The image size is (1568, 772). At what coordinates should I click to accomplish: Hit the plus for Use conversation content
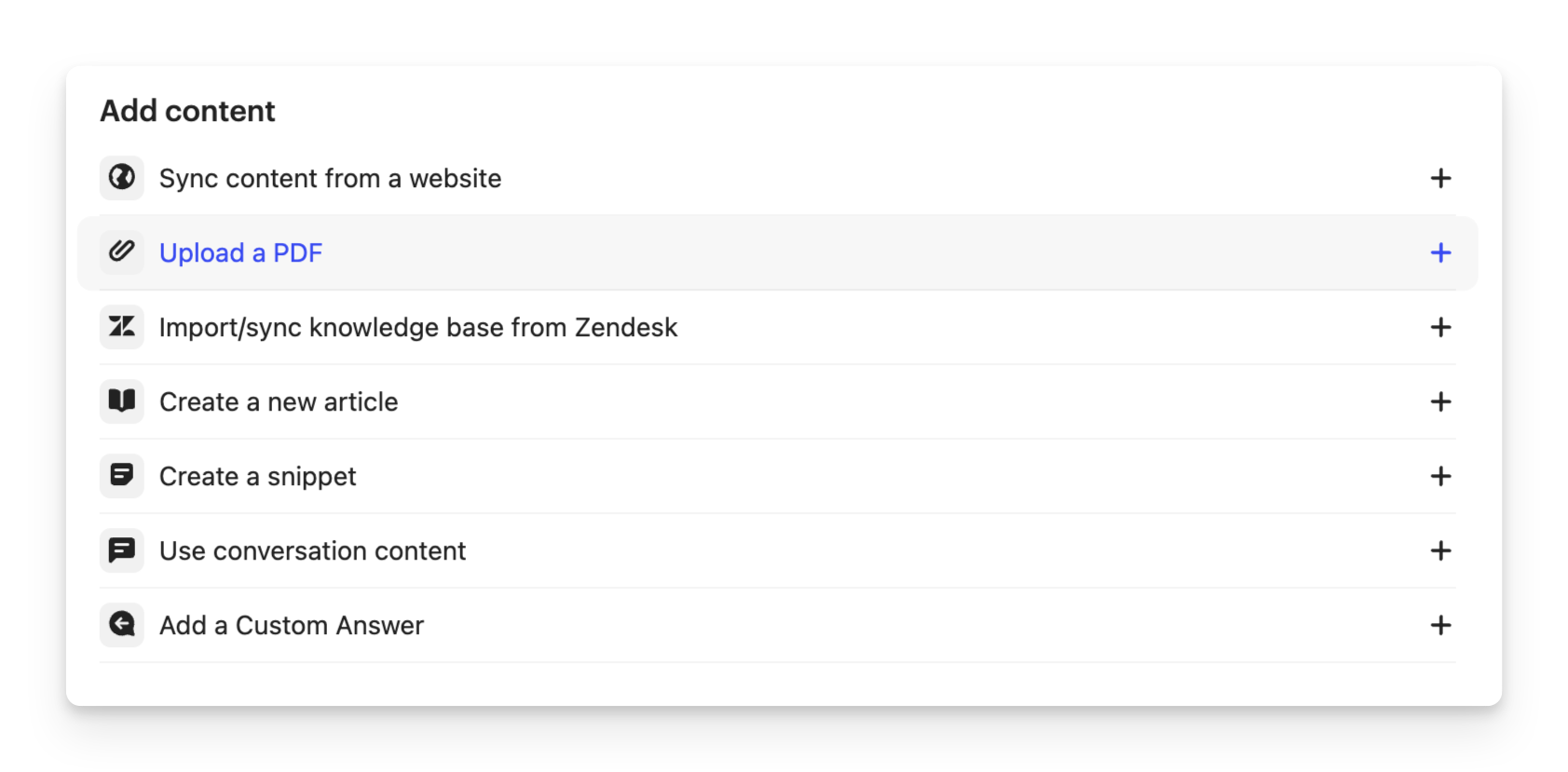(1440, 550)
